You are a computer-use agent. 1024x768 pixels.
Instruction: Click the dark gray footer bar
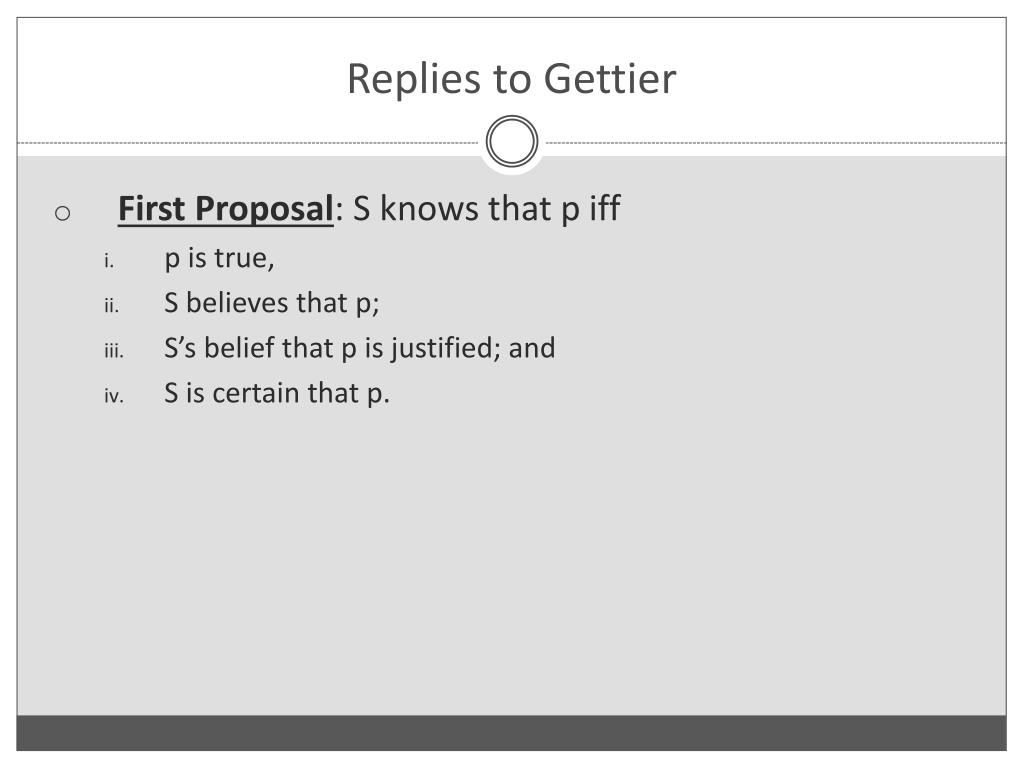(511, 733)
